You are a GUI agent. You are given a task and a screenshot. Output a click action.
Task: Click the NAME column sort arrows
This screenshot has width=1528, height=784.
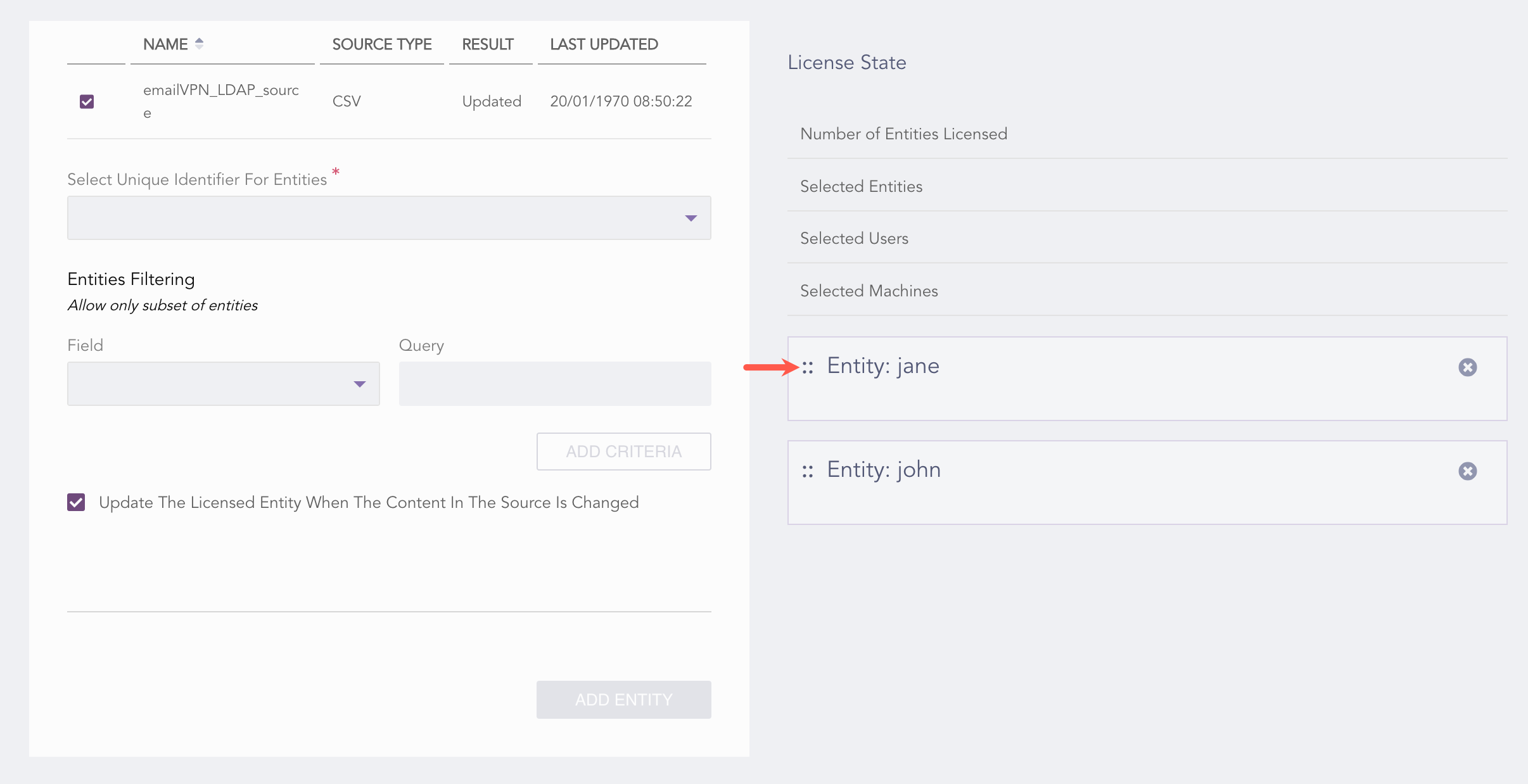tap(199, 44)
